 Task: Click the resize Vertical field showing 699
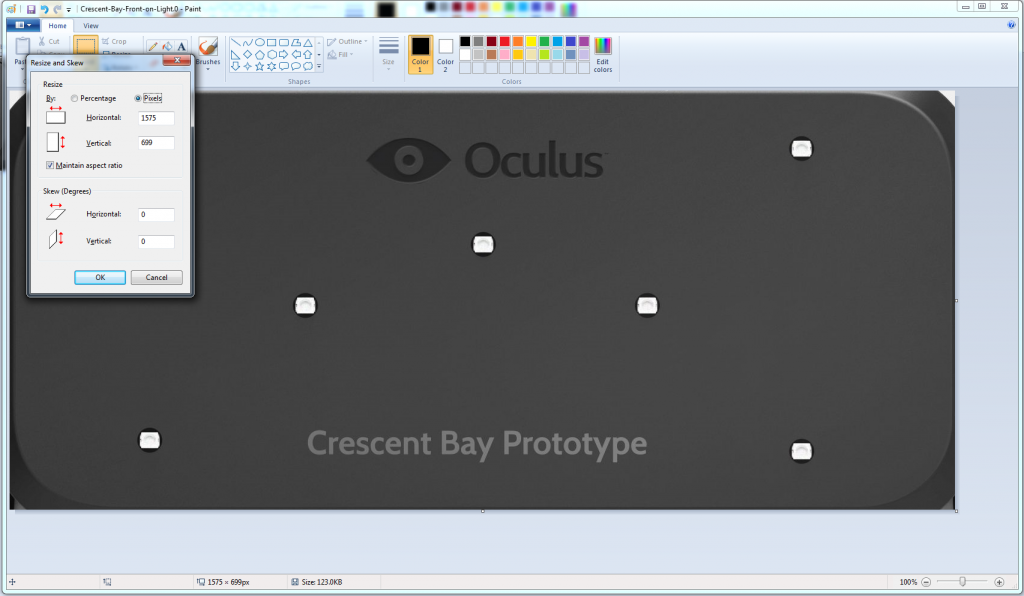[x=156, y=143]
